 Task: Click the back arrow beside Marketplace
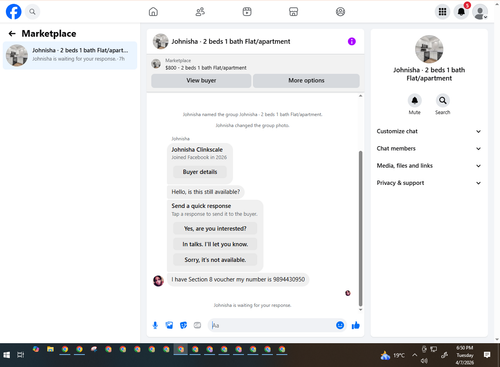(x=12, y=33)
